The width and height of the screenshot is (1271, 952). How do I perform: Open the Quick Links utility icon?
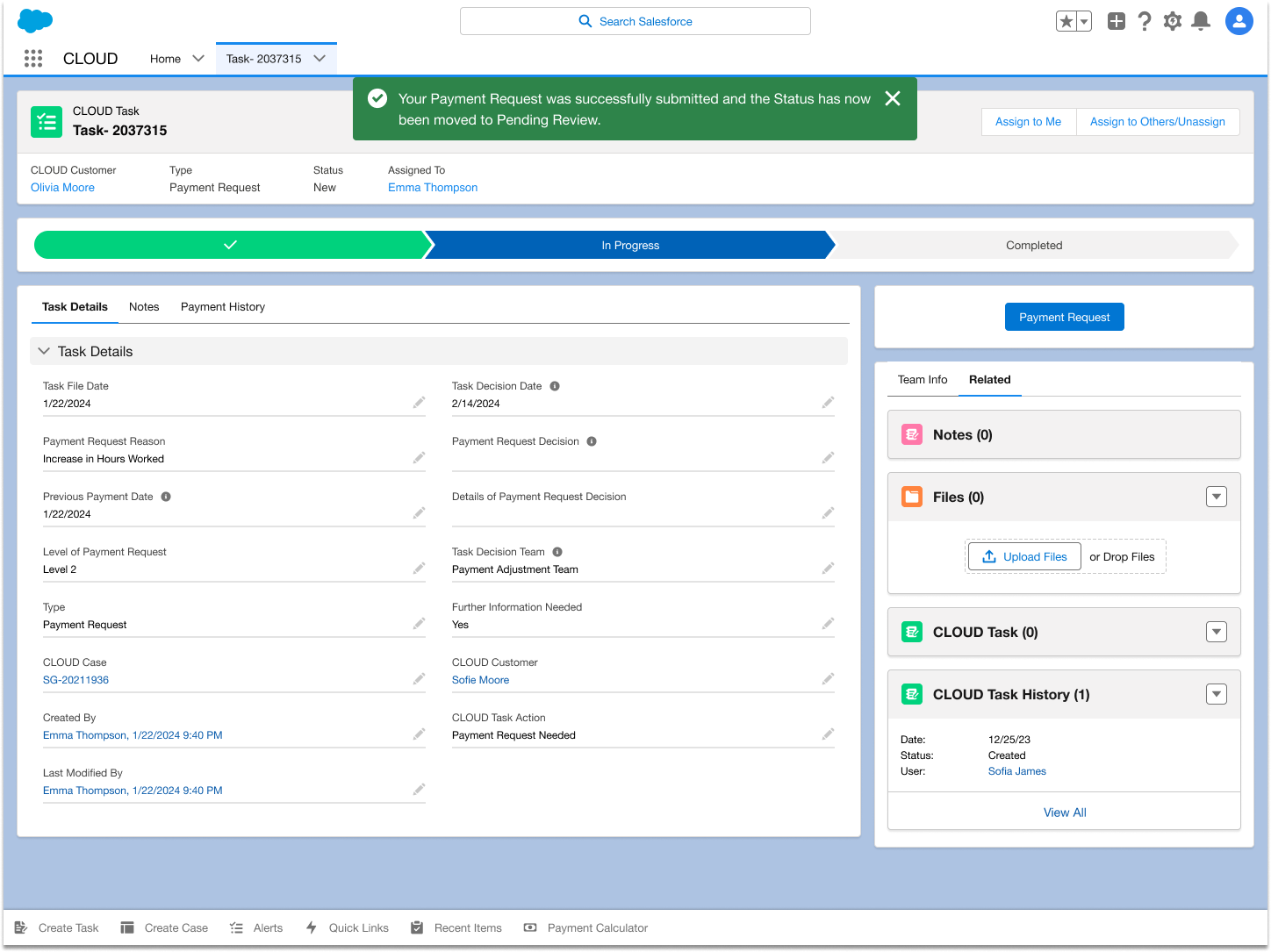point(311,927)
